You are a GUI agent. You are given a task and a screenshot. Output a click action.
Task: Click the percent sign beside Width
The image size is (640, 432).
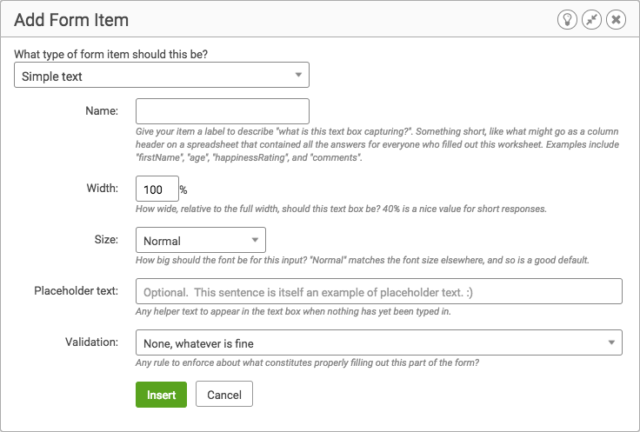point(184,189)
